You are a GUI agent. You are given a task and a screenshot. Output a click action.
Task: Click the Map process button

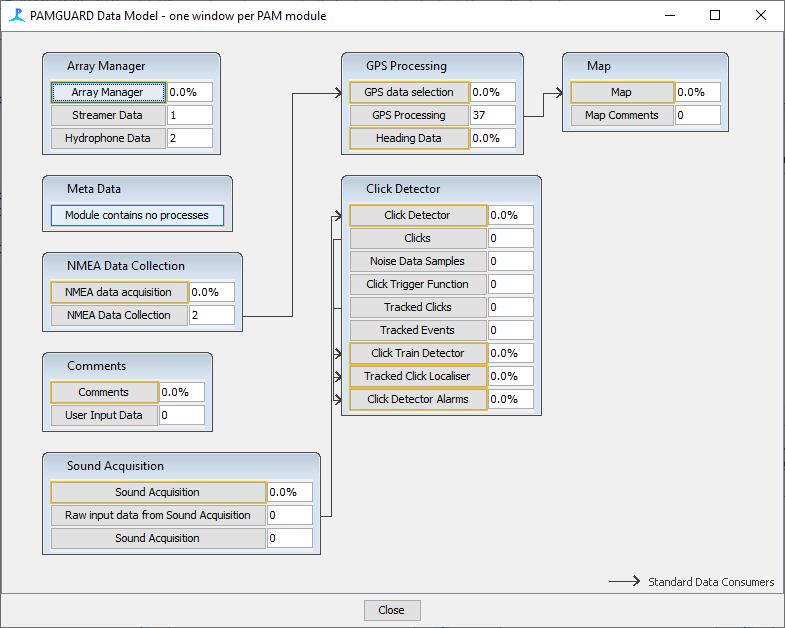click(x=622, y=92)
